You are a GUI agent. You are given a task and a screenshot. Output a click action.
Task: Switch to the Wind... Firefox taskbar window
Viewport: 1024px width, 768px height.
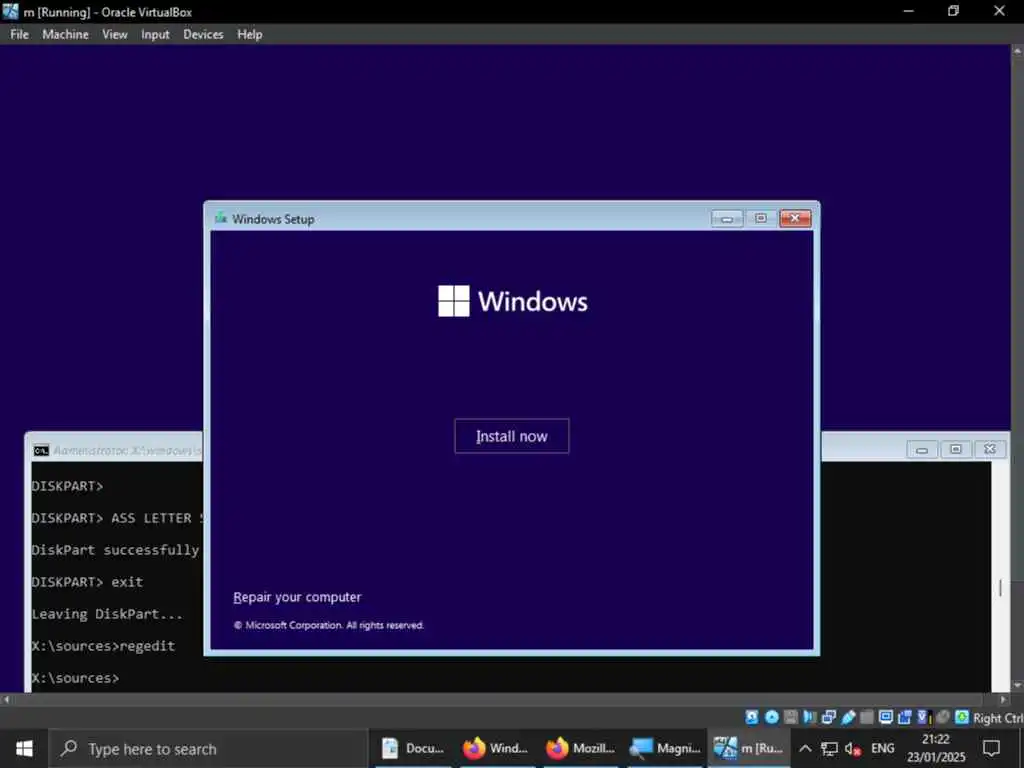click(x=496, y=748)
